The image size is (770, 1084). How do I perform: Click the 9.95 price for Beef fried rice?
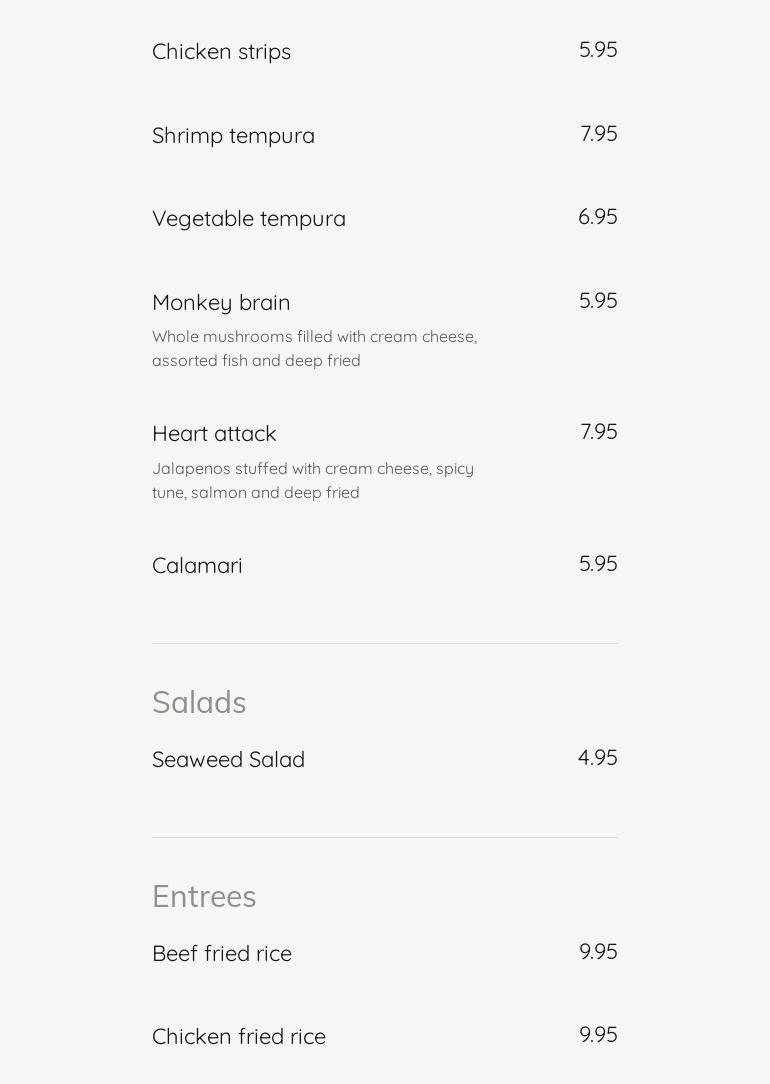(x=598, y=951)
